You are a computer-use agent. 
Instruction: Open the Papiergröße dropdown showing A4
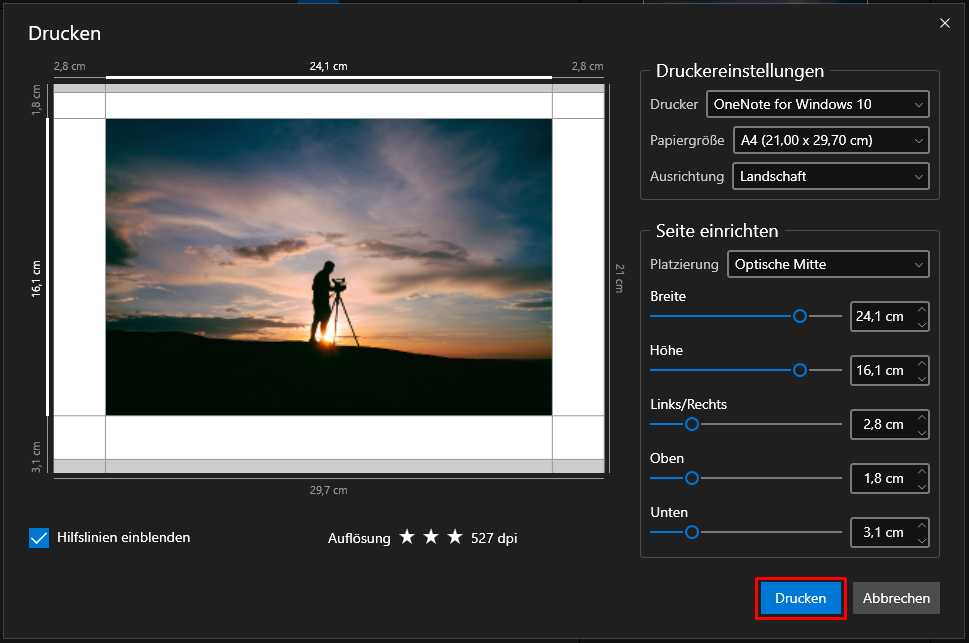[831, 140]
